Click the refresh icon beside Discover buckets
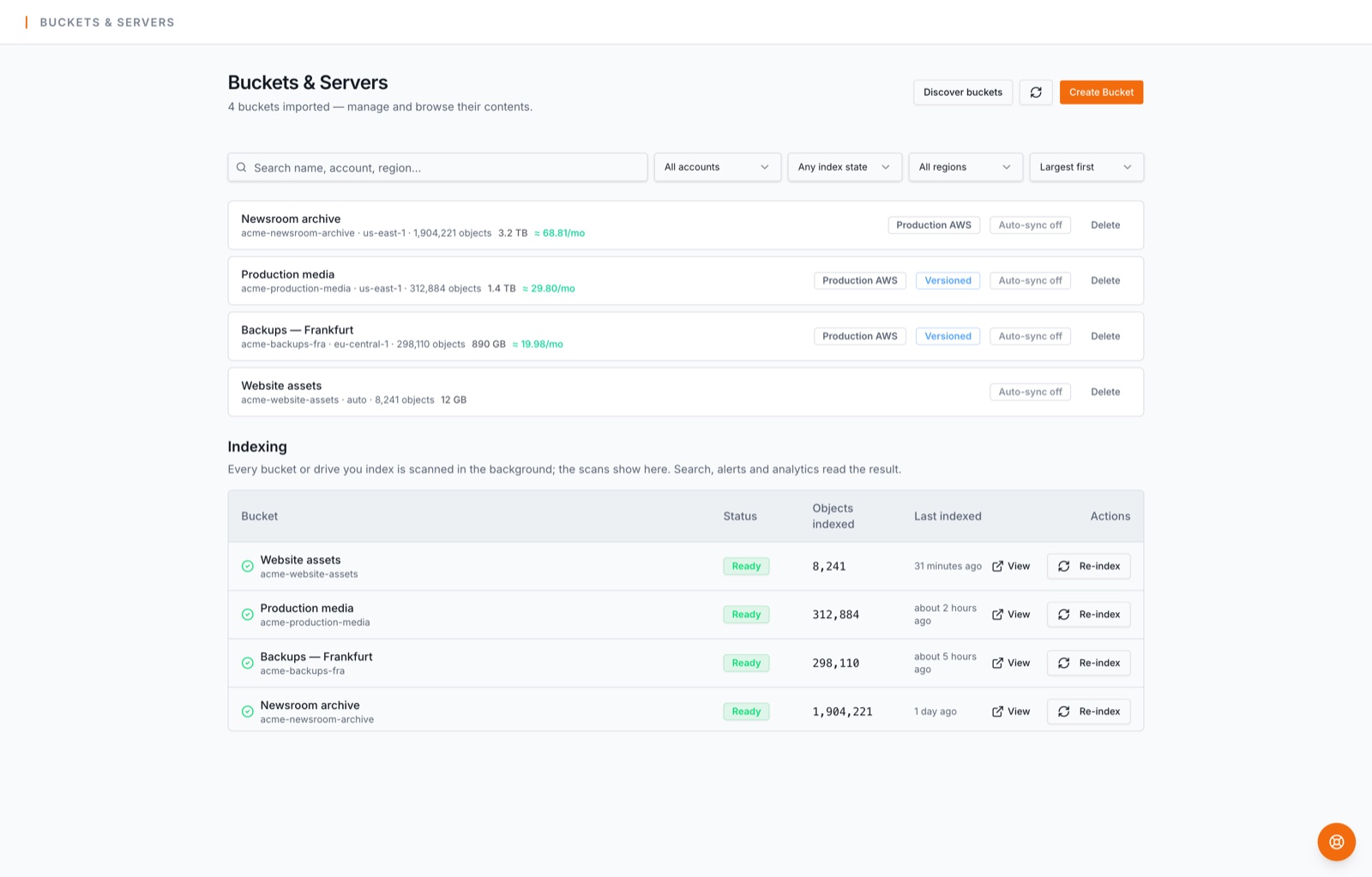Viewport: 1372px width, 877px height. tap(1036, 93)
